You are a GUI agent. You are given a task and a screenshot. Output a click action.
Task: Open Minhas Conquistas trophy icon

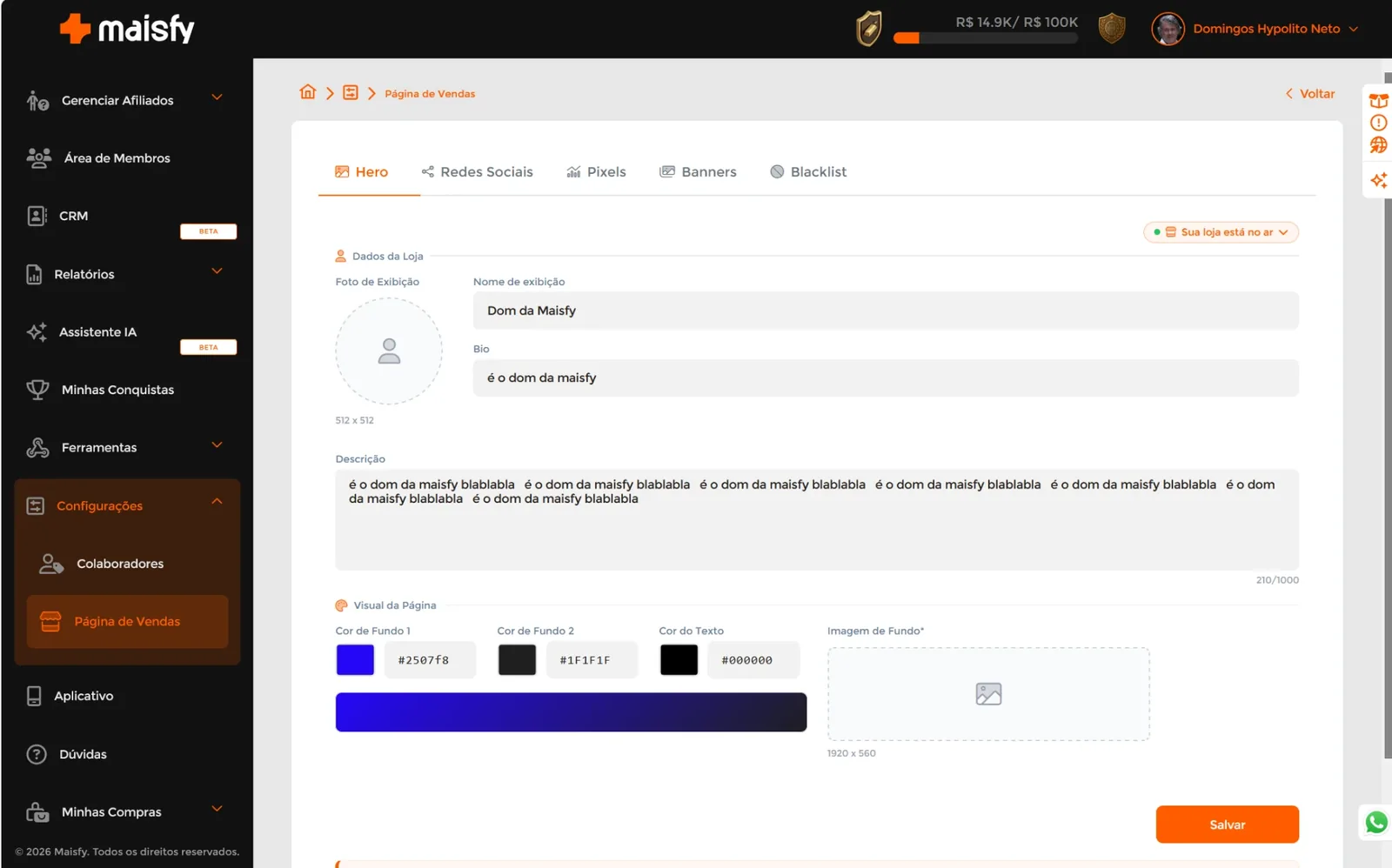[x=37, y=390]
